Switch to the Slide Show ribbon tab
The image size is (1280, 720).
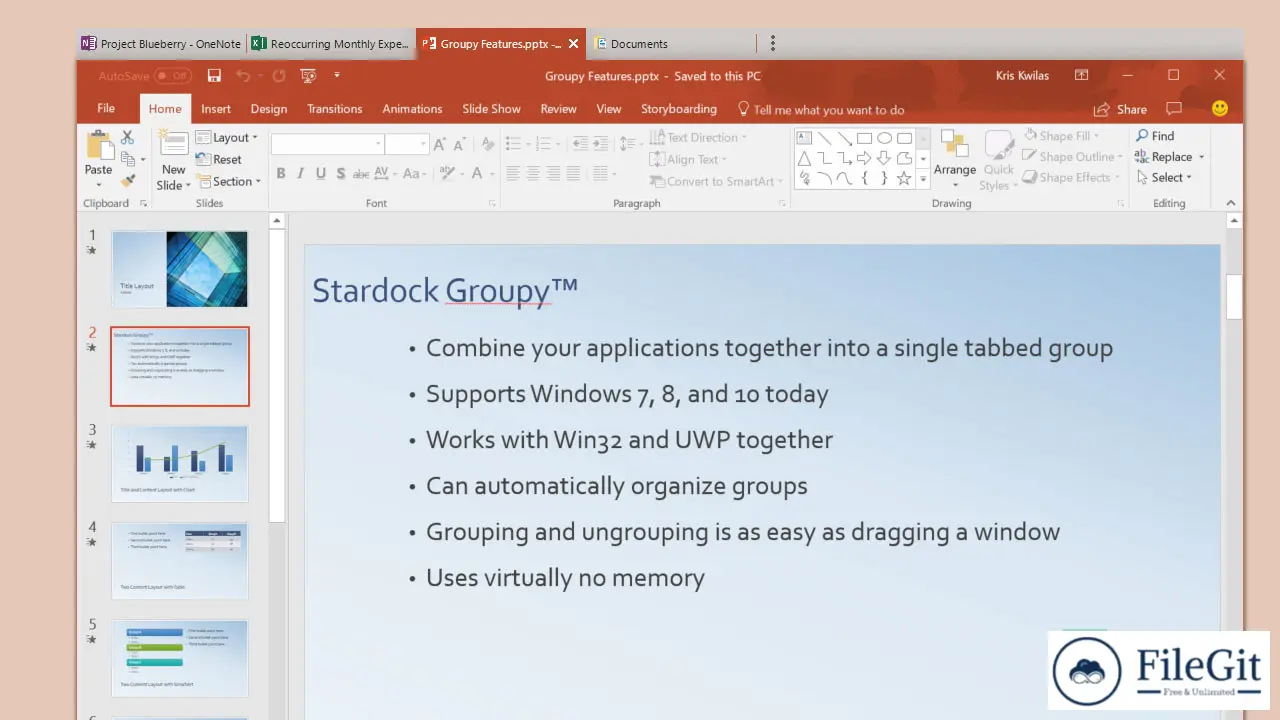[491, 109]
